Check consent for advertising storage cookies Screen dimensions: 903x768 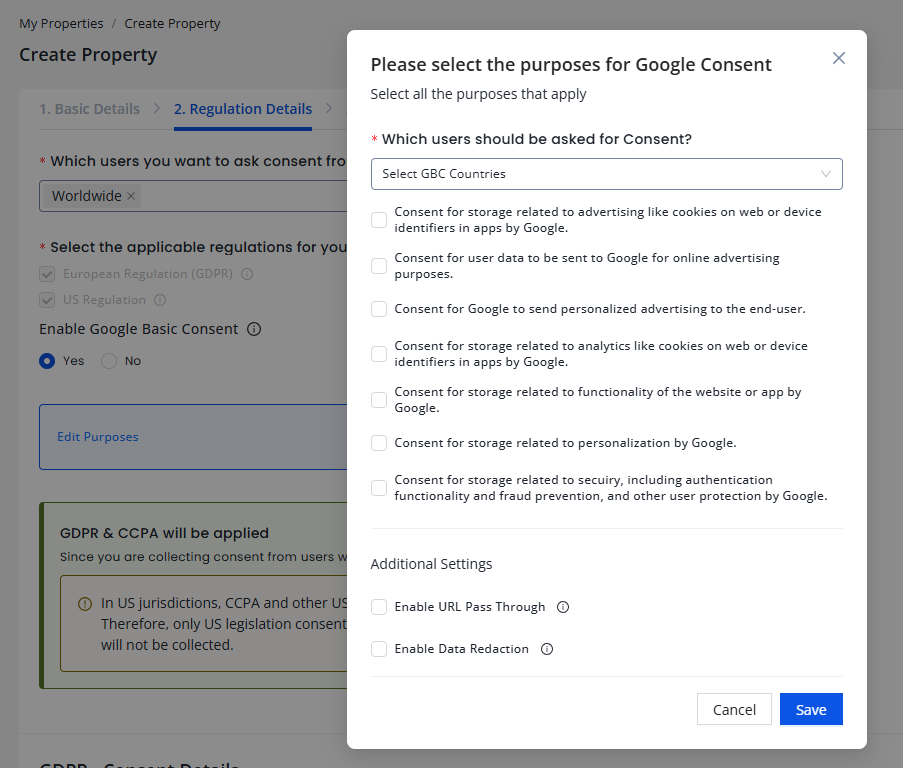click(379, 219)
